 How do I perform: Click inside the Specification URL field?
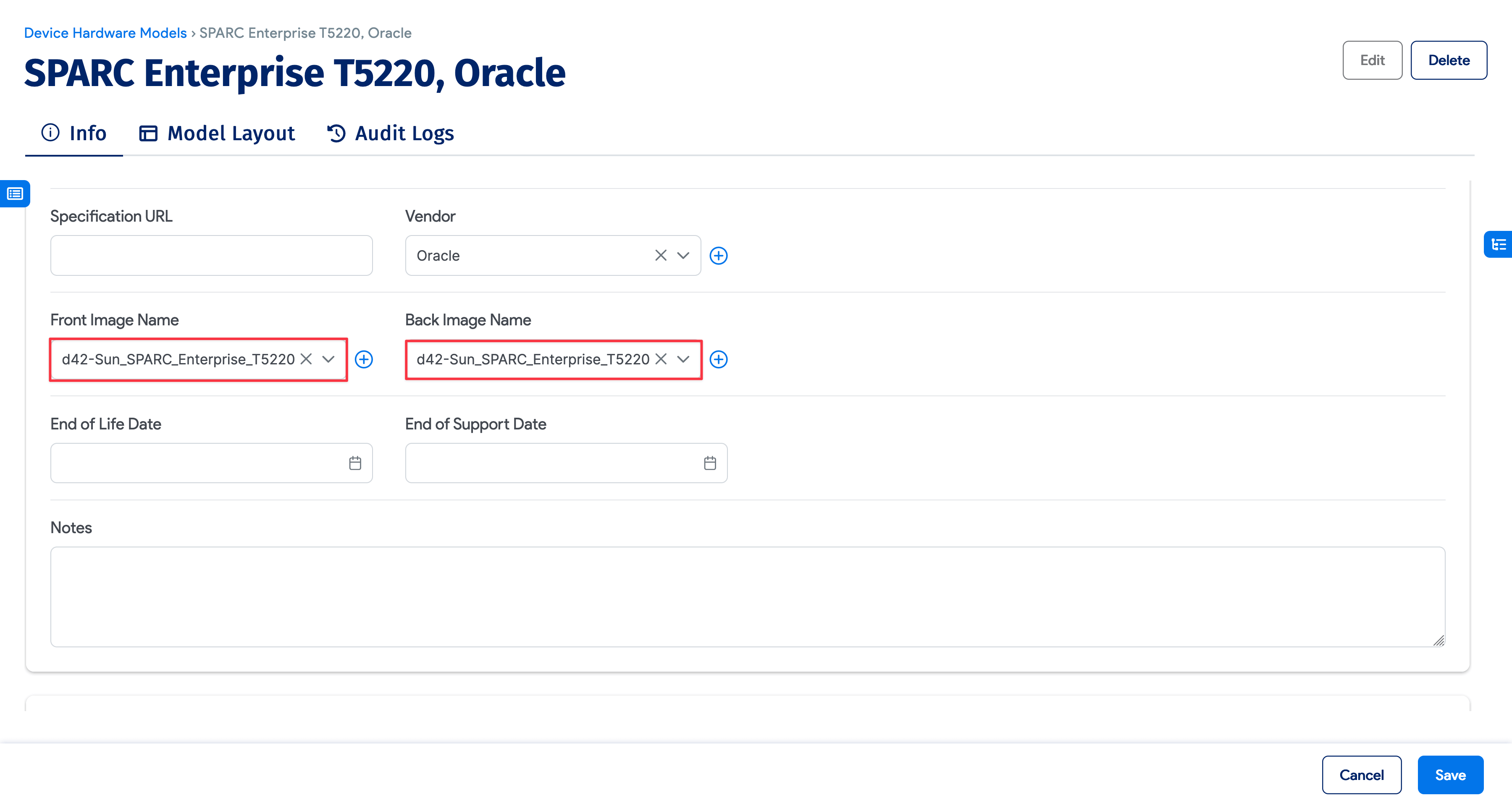[x=211, y=255]
